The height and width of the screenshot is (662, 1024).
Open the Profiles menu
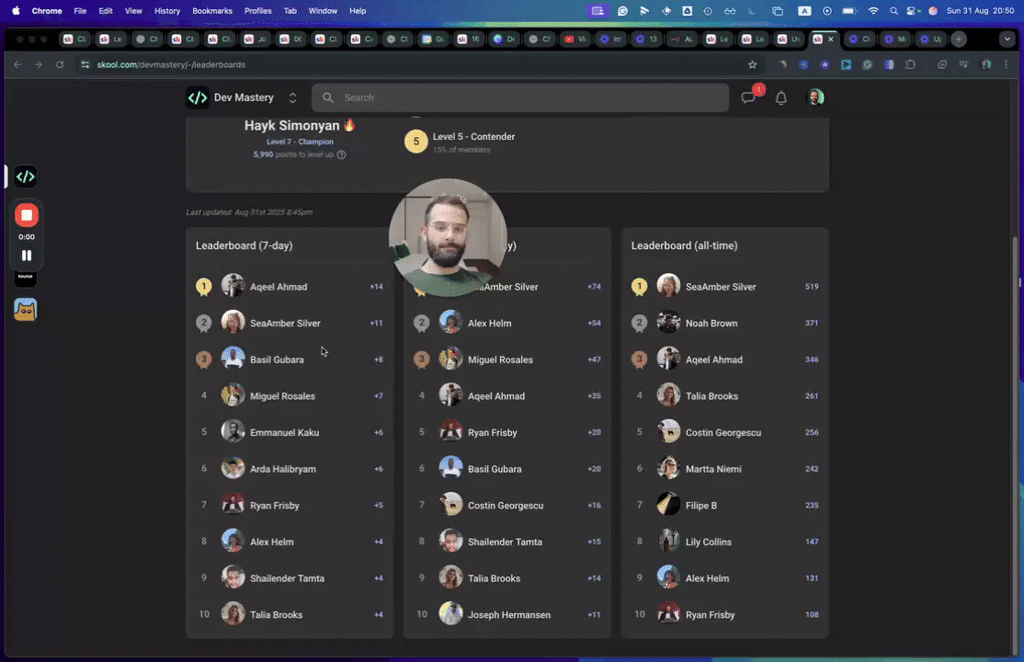[257, 11]
